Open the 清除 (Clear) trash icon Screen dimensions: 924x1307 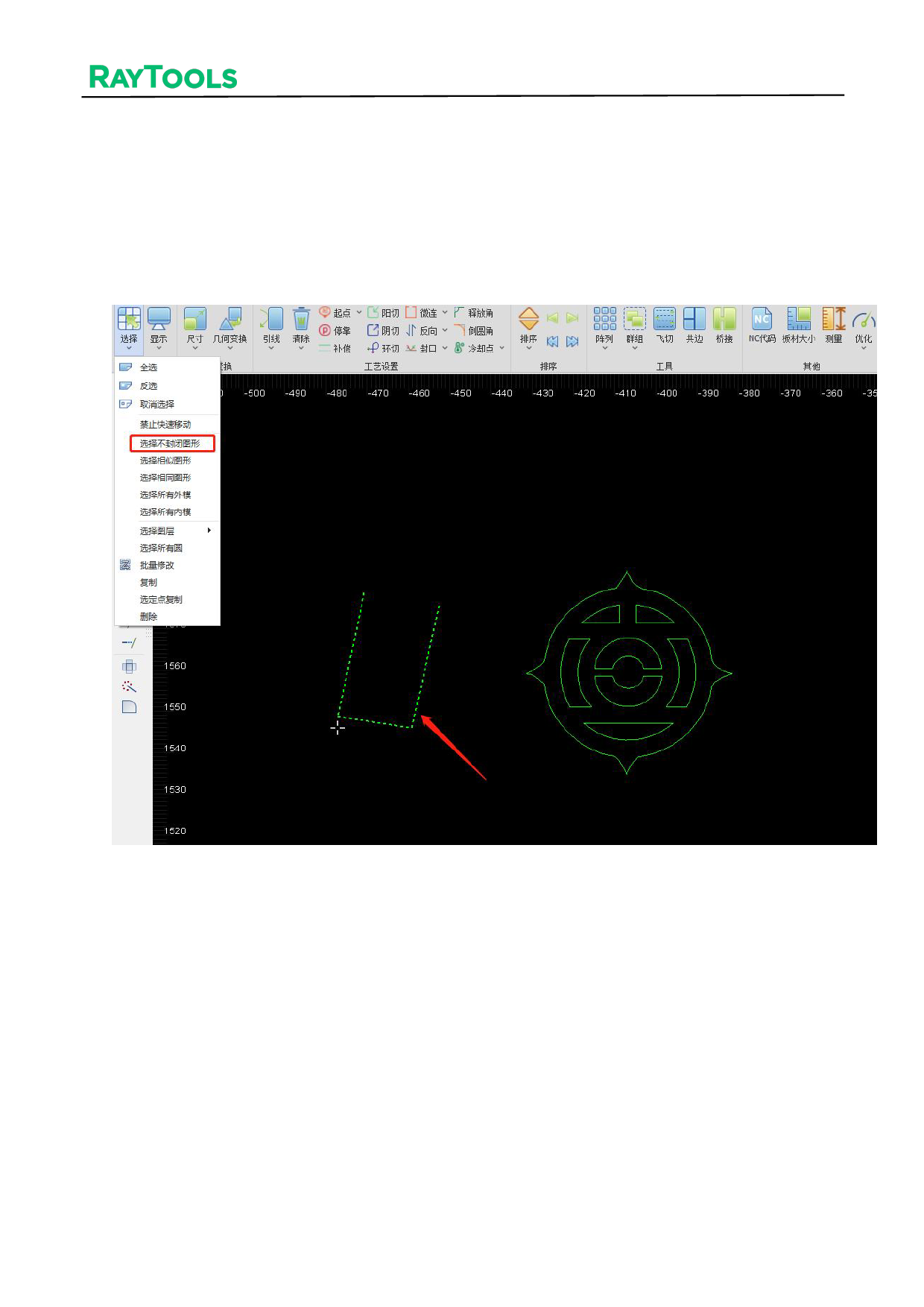click(x=301, y=320)
